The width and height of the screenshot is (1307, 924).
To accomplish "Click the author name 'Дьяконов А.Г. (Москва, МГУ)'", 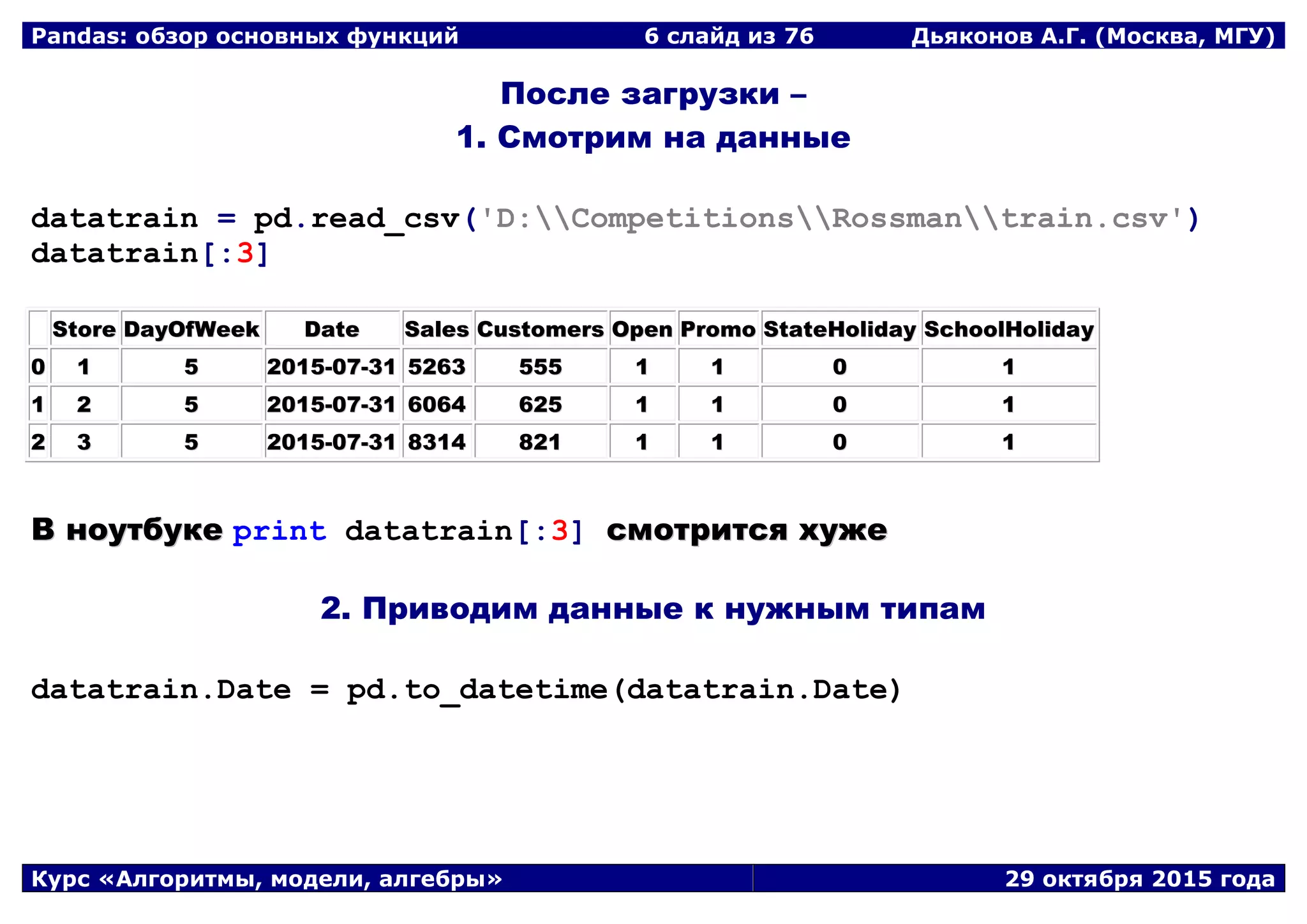I will (x=1093, y=36).
